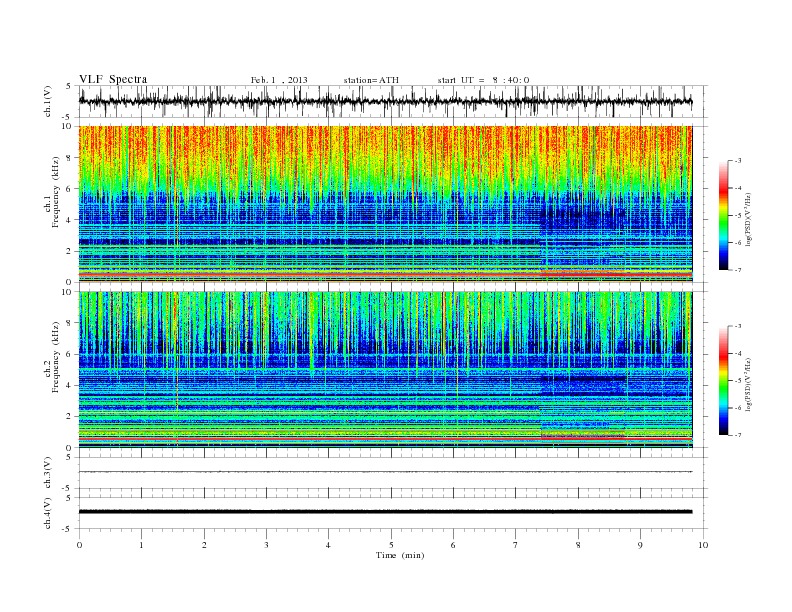This screenshot has width=792, height=612.
Task: Click the time axis tick label "3"
Action: [x=266, y=545]
